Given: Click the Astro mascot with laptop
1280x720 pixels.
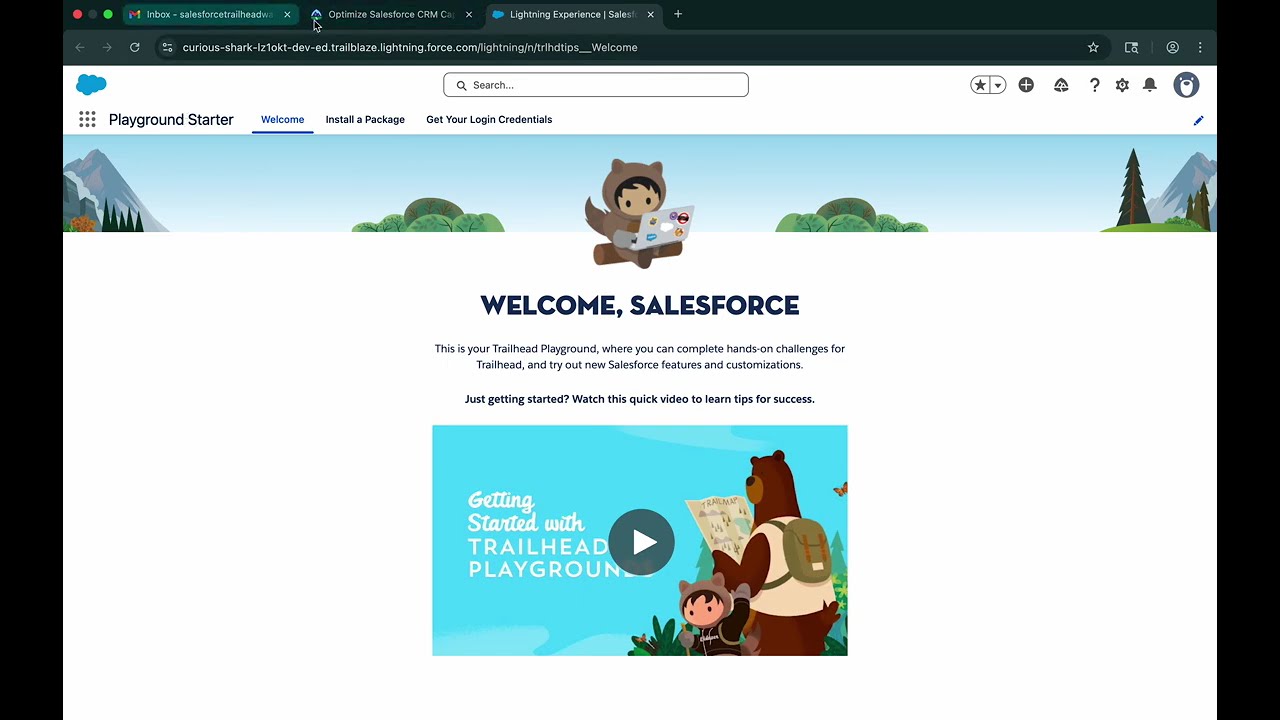Looking at the screenshot, I should (640, 213).
